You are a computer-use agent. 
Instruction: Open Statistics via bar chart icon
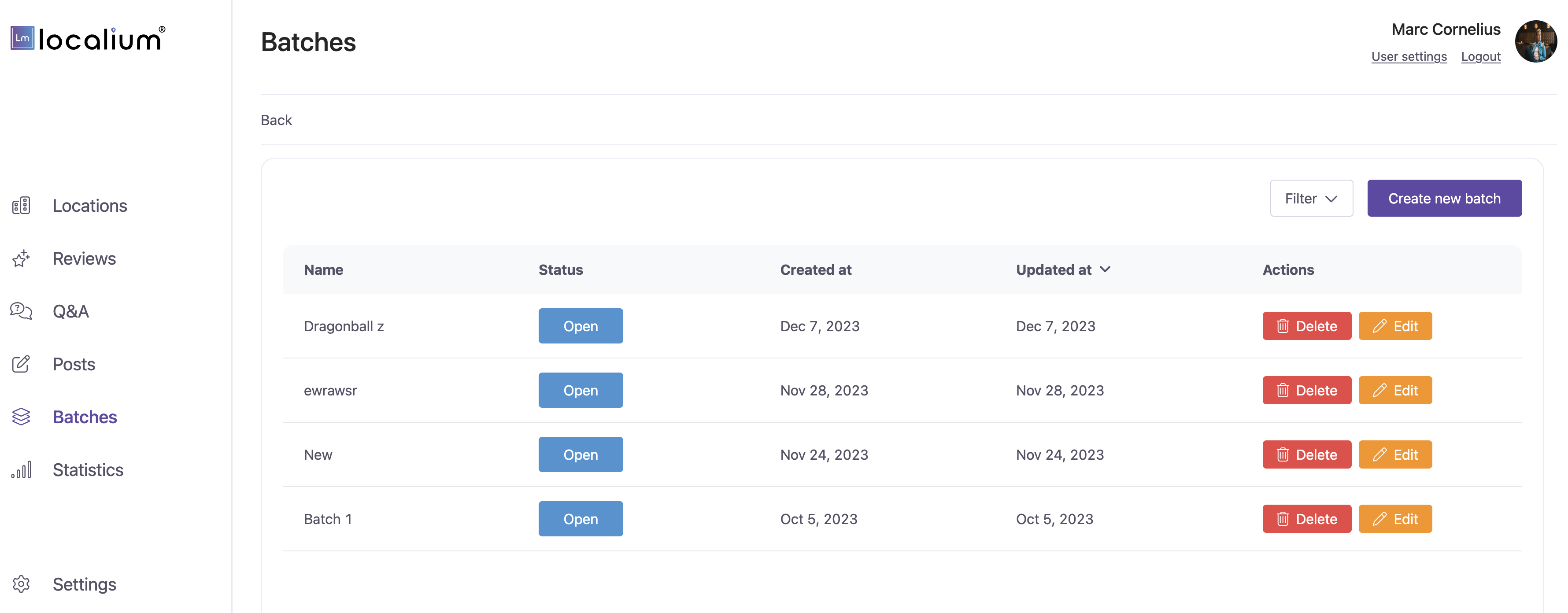21,470
